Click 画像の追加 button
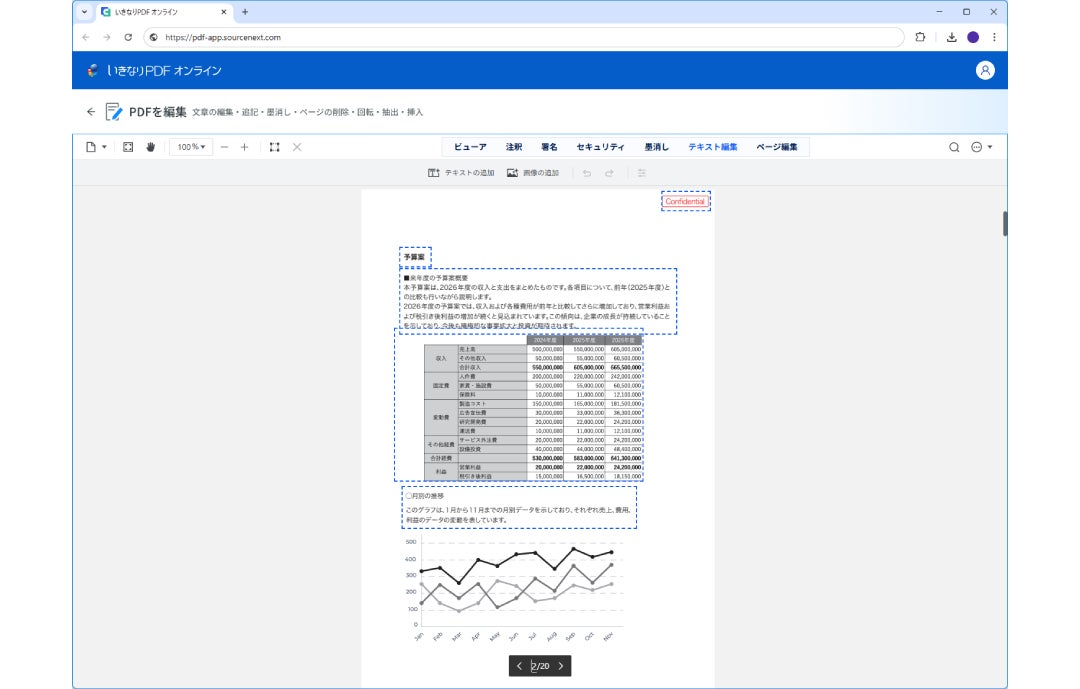This screenshot has height=689, width=1080. (532, 173)
